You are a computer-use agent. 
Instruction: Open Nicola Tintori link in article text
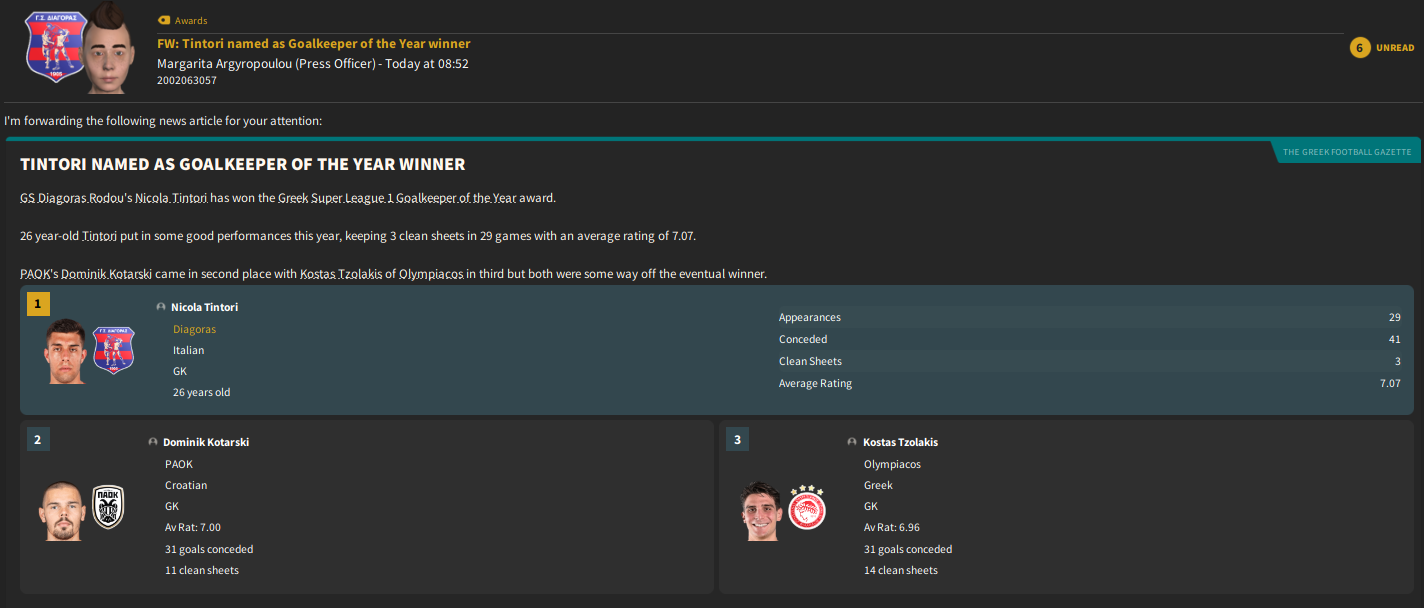[x=171, y=198]
